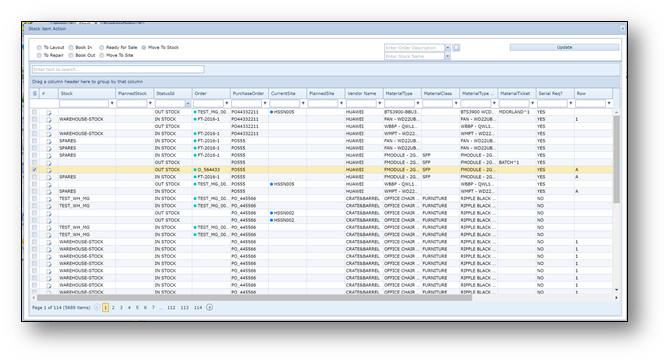Open the Order column filter dropdown

(x=226, y=103)
